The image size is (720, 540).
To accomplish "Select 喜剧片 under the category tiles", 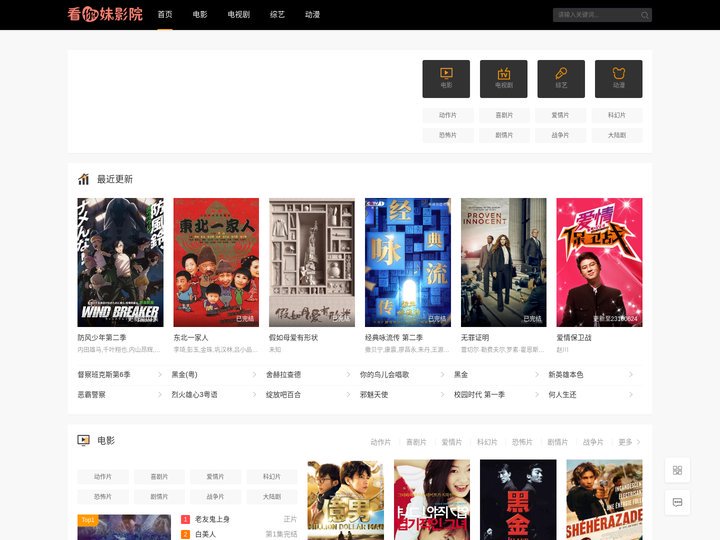I will tap(504, 115).
